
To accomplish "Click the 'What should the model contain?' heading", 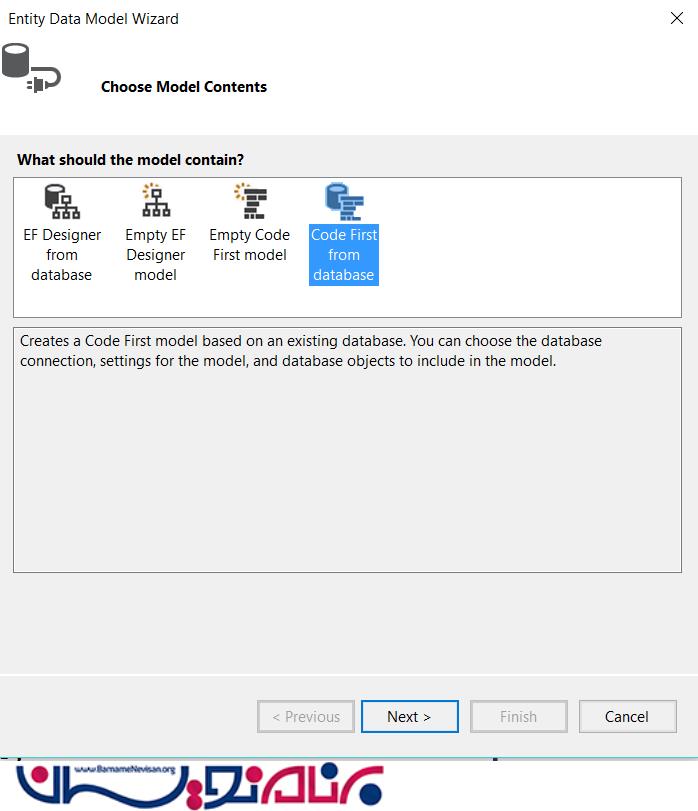I will [x=130, y=160].
